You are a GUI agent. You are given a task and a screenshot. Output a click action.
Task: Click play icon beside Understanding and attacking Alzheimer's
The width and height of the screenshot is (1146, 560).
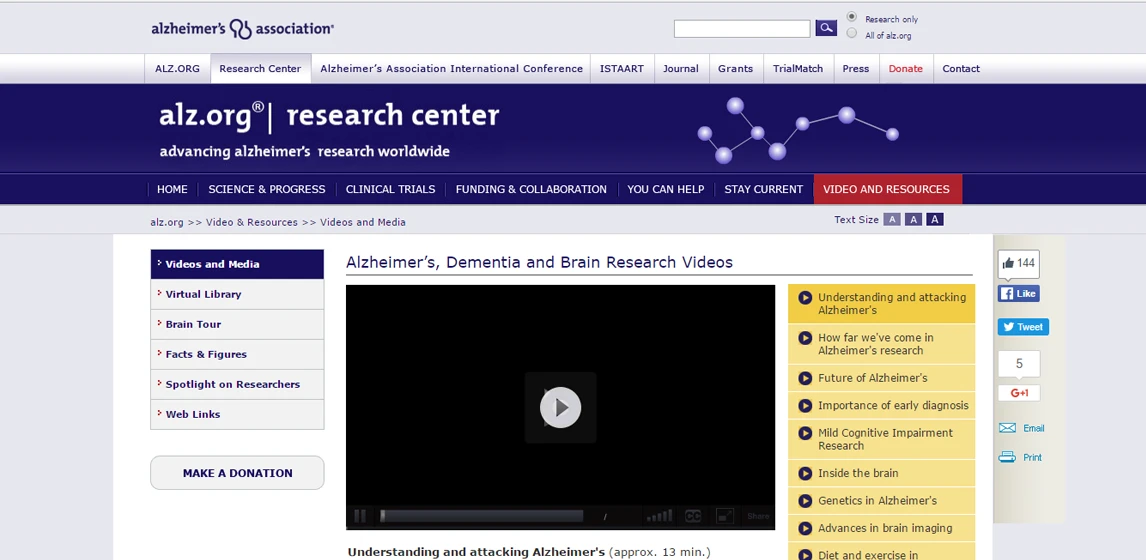tap(805, 298)
